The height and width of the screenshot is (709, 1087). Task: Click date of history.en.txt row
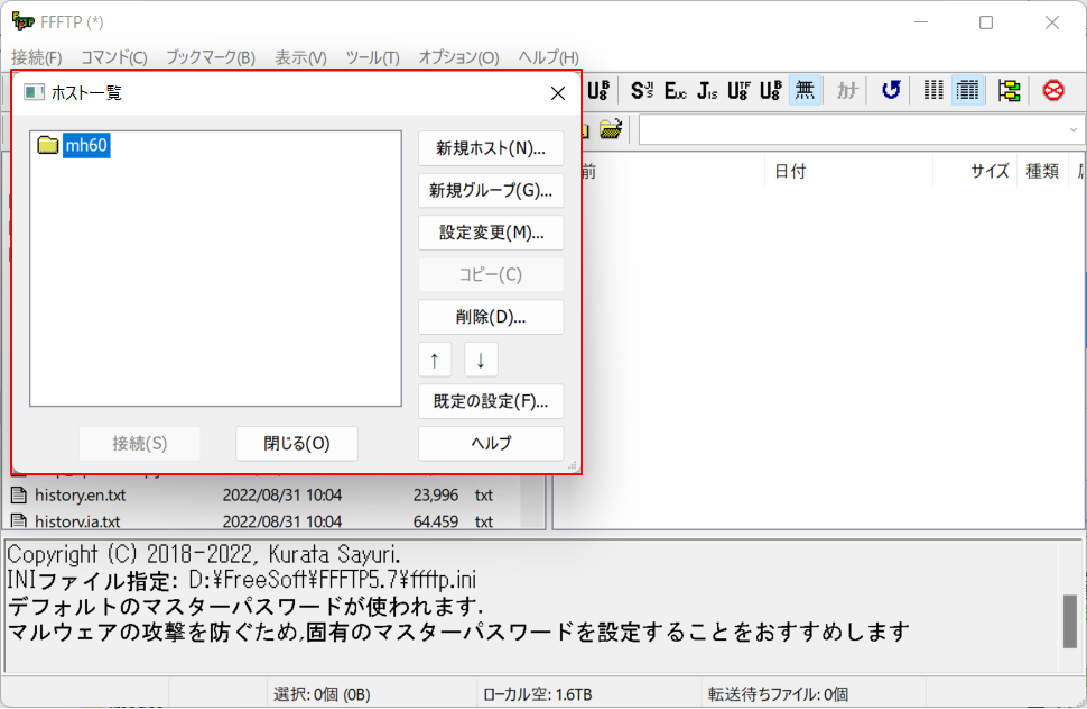click(282, 495)
